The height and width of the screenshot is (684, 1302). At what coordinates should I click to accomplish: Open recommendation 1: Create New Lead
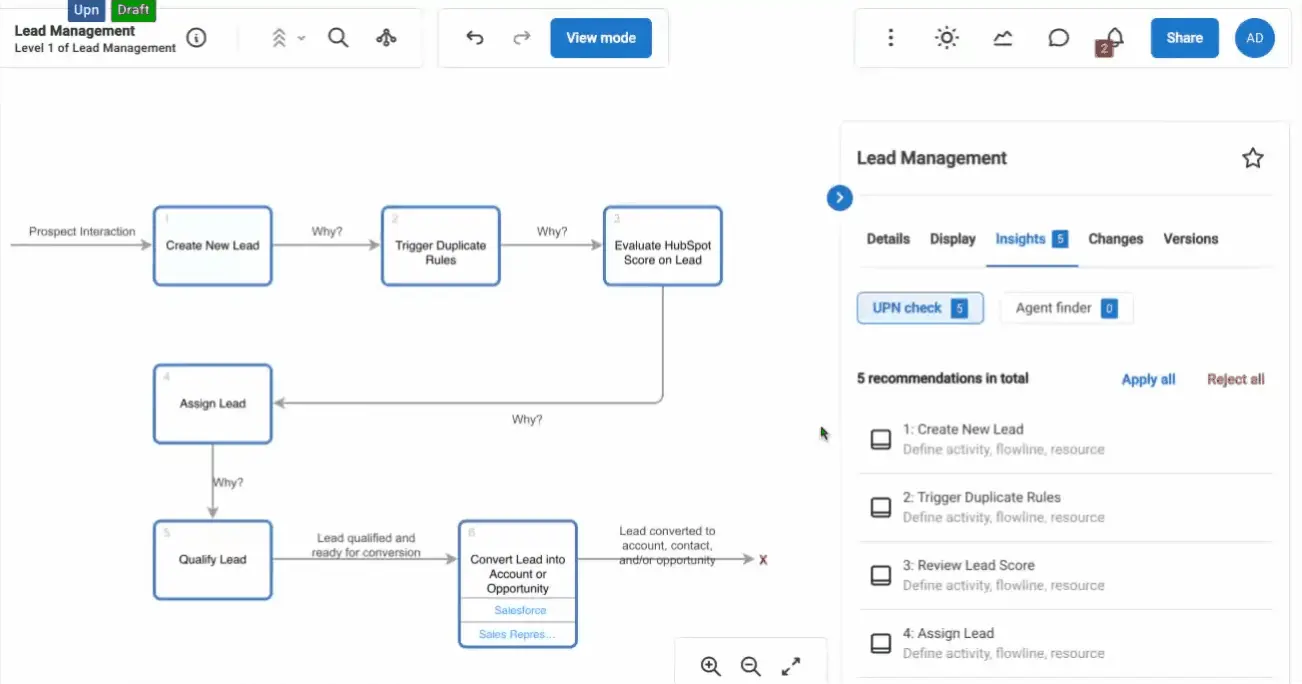[1066, 439]
